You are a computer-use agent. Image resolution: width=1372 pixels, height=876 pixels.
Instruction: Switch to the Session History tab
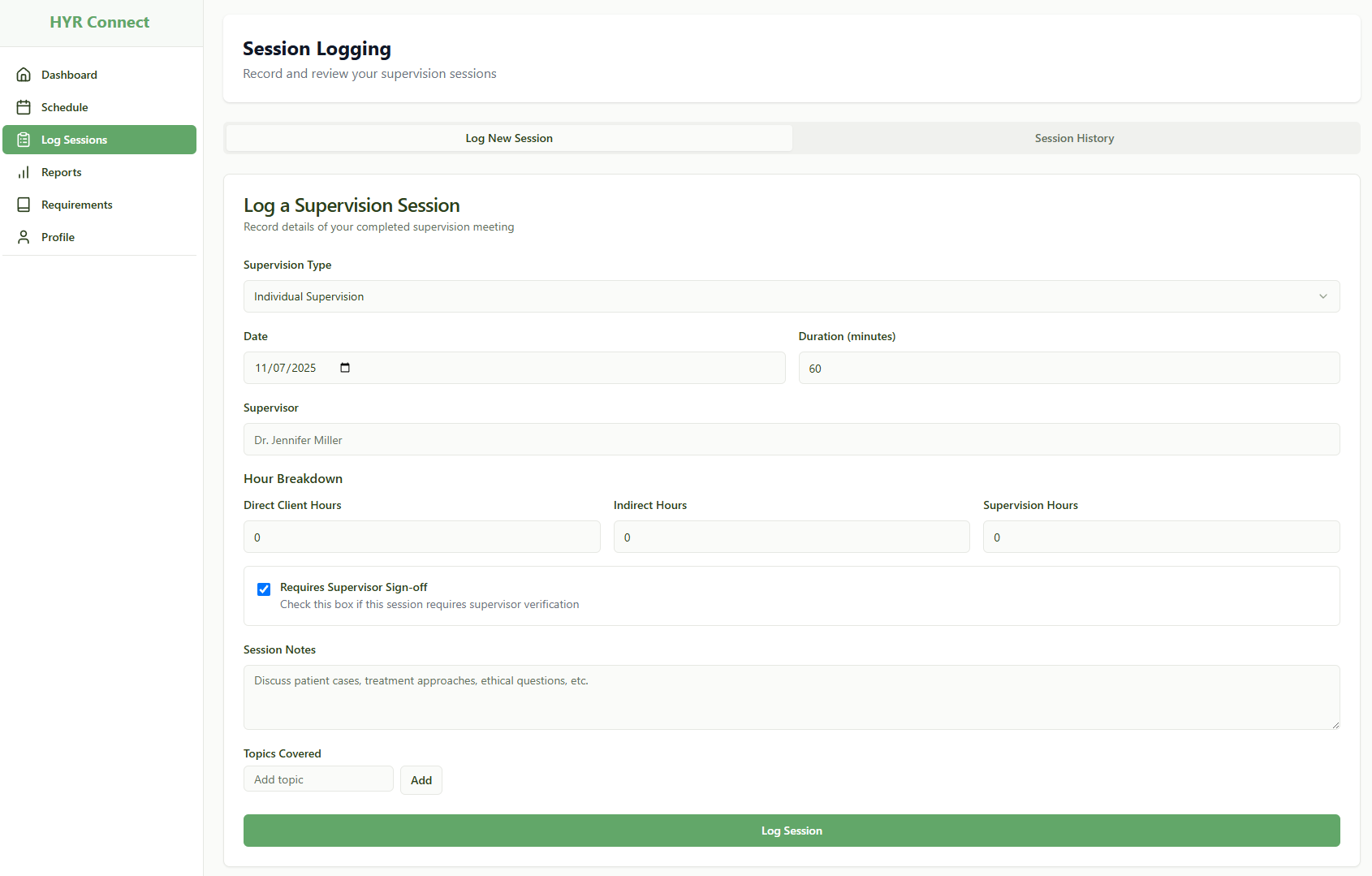(x=1073, y=137)
